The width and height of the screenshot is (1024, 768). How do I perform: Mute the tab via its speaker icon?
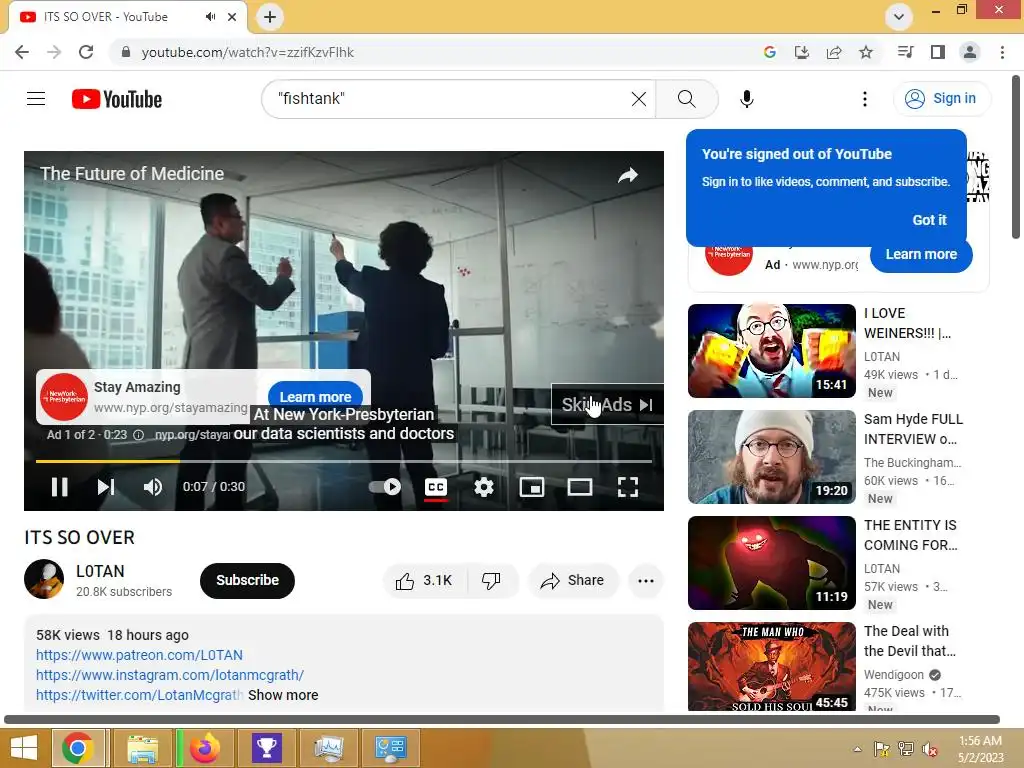coord(210,17)
